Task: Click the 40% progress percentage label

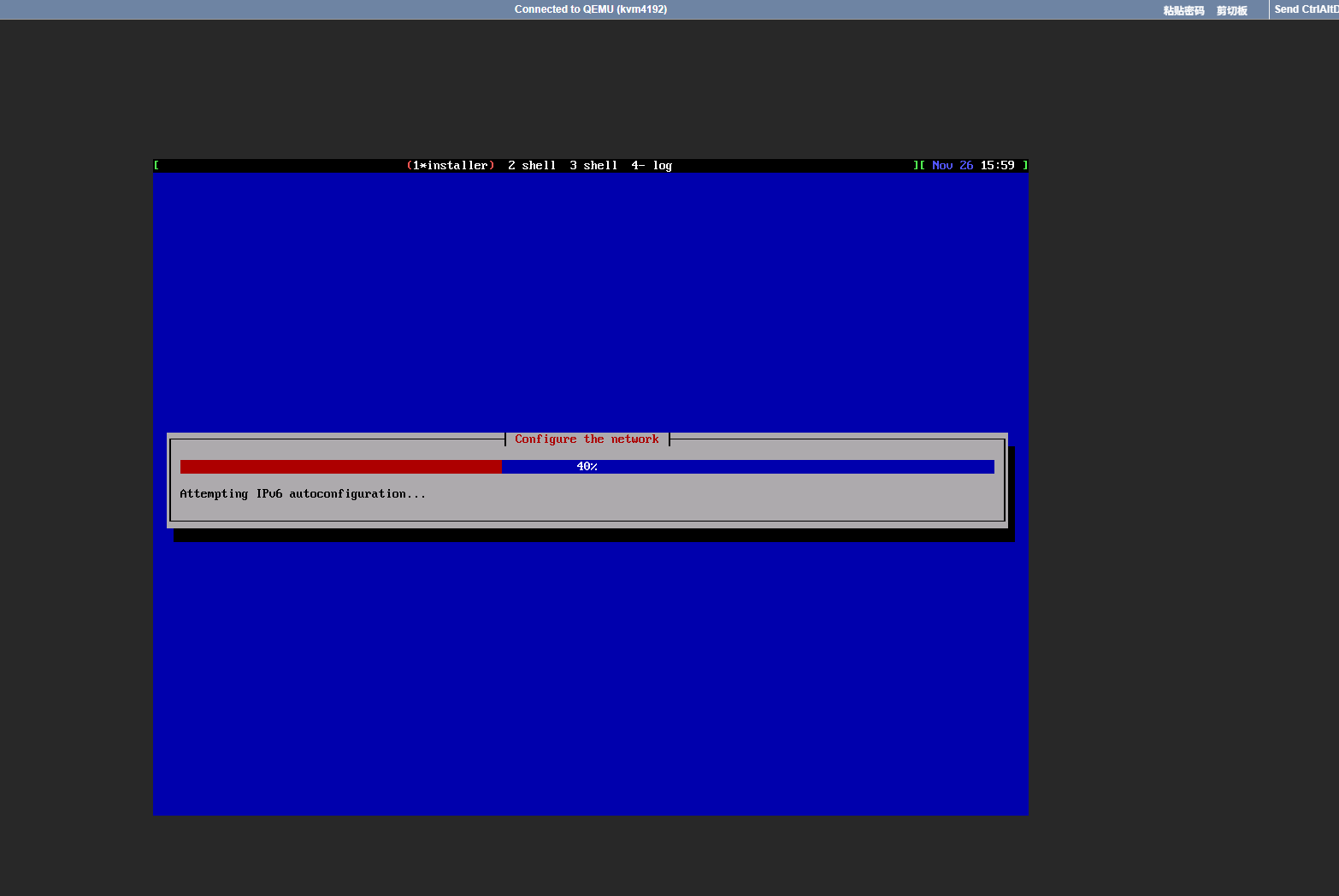Action: (587, 466)
